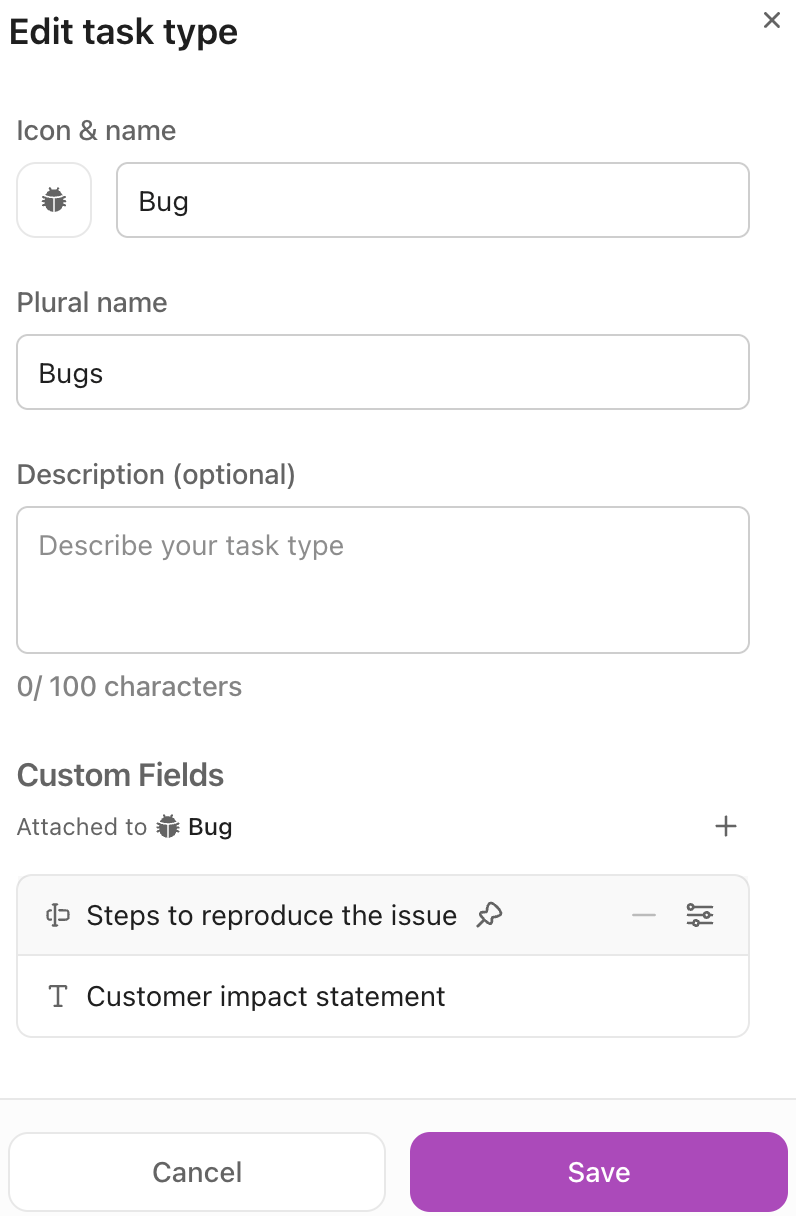
Task: Close the Edit task type dialog
Action: click(x=771, y=20)
